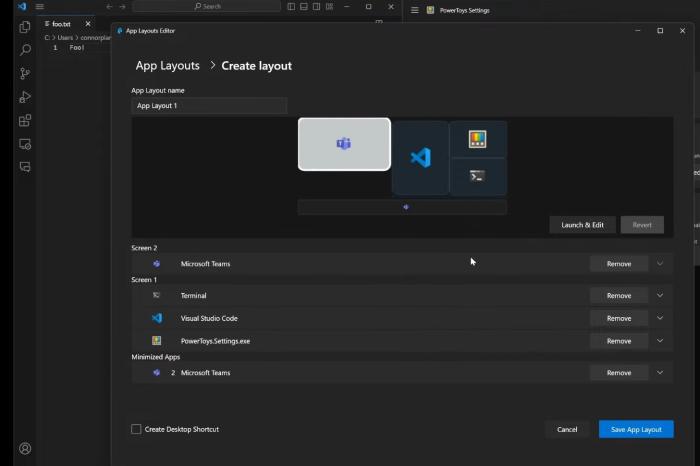This screenshot has width=700, height=466.
Task: Remove the Terminal app from the layout
Action: (619, 295)
